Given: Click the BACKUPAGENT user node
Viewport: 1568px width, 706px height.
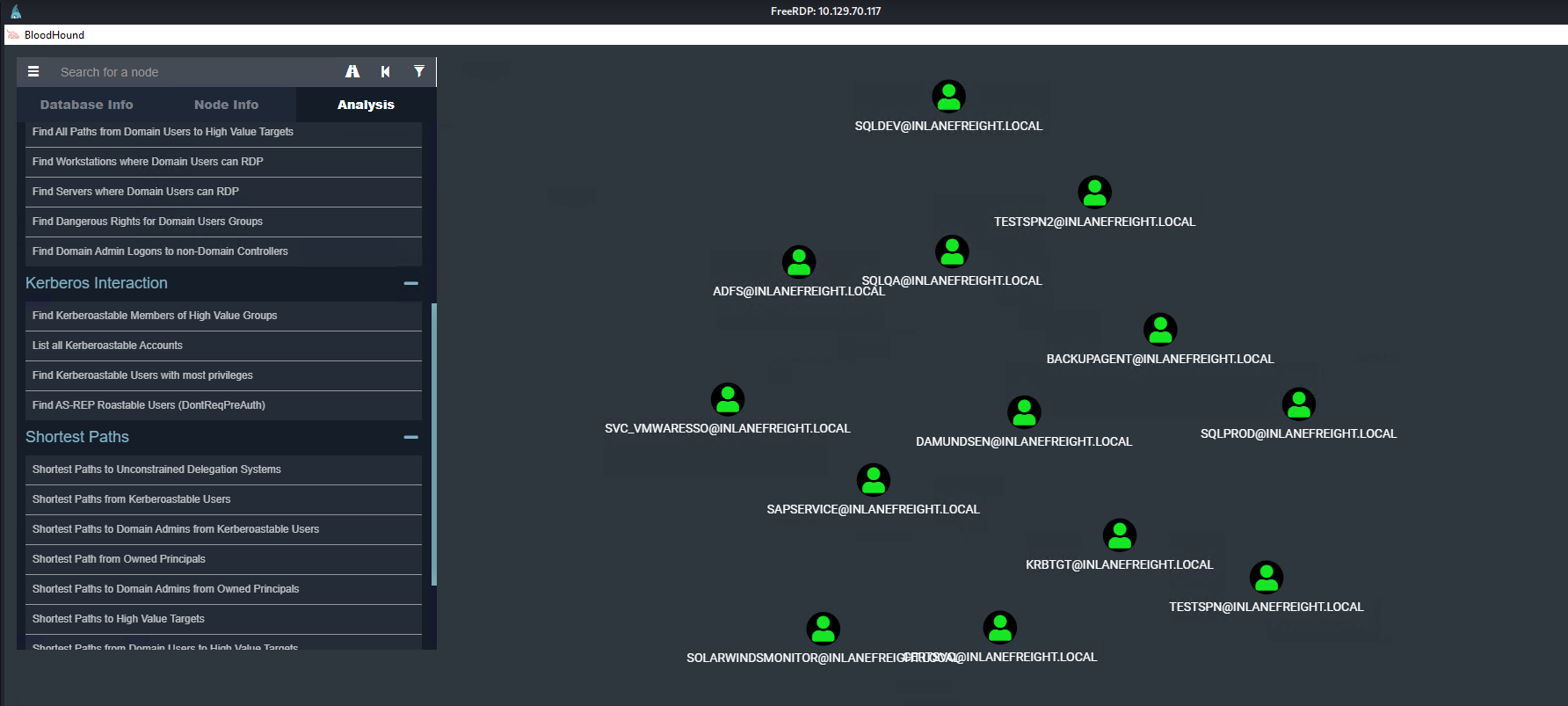Looking at the screenshot, I should (1159, 330).
